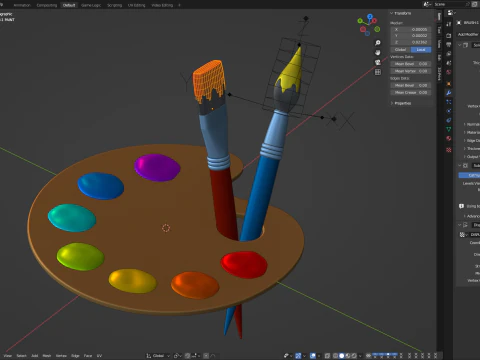
Task: Open the UV menu in viewport header
Action: (x=99, y=356)
